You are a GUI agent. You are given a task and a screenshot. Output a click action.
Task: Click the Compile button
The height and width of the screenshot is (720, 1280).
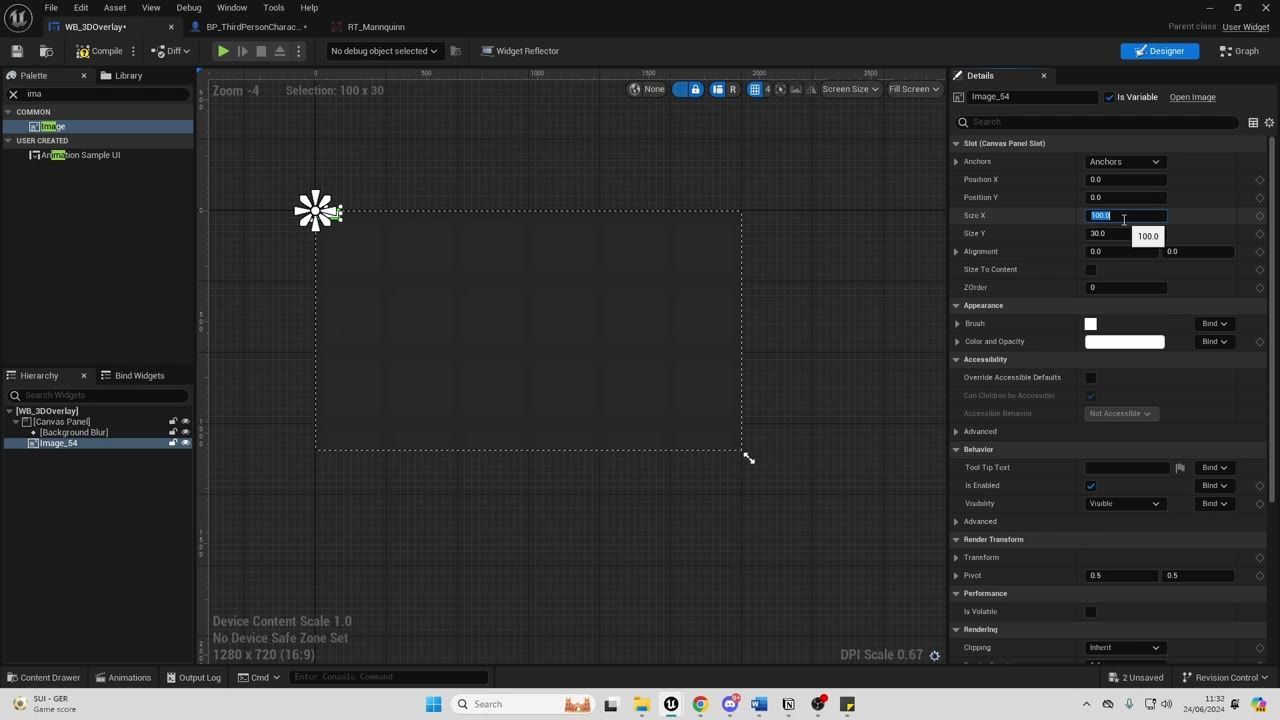(99, 51)
